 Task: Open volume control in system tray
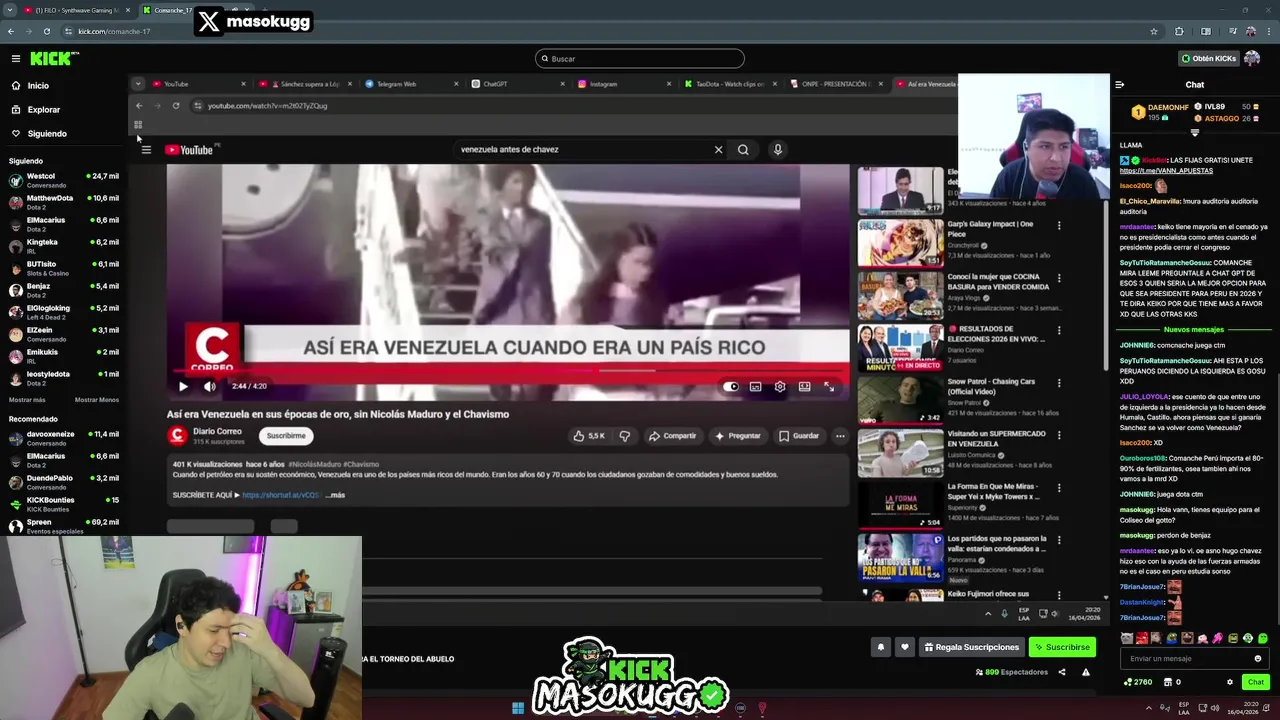pyautogui.click(x=1215, y=708)
